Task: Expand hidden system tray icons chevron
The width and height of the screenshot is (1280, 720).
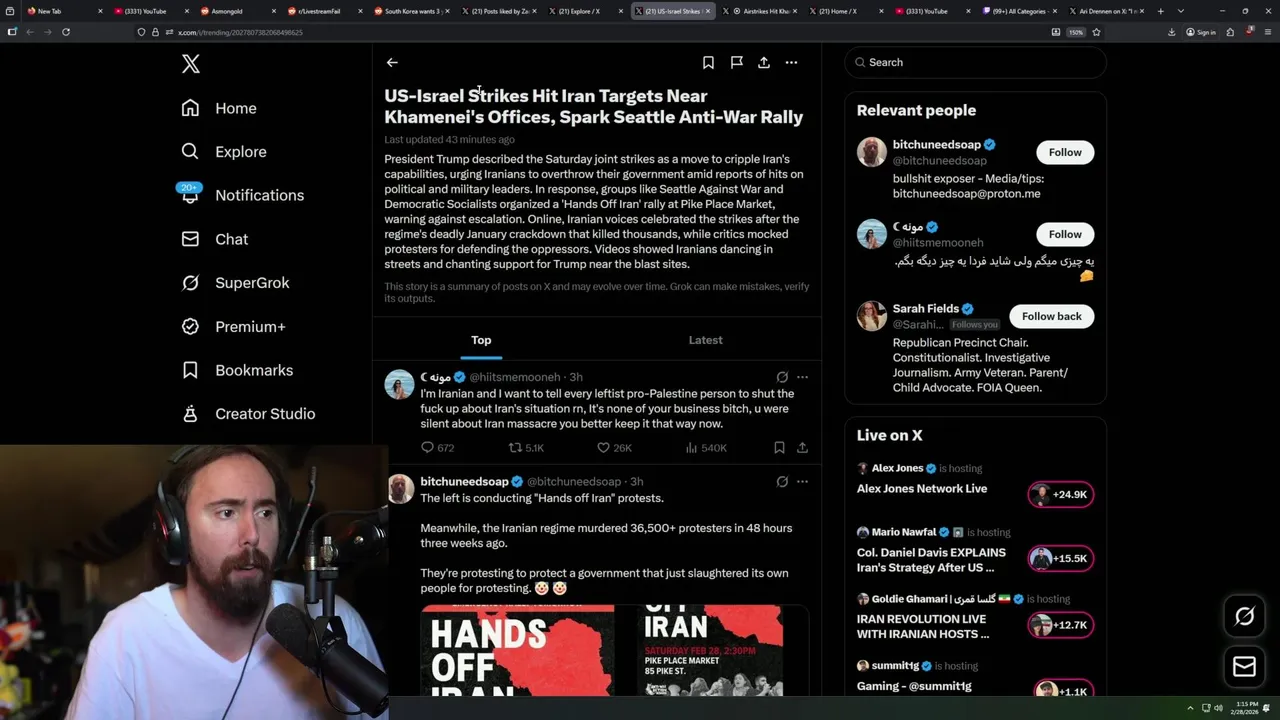Action: coord(1190,708)
